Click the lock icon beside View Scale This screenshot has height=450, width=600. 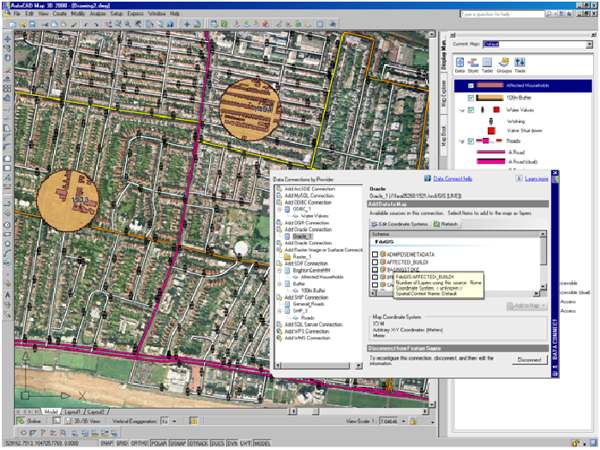pos(413,421)
